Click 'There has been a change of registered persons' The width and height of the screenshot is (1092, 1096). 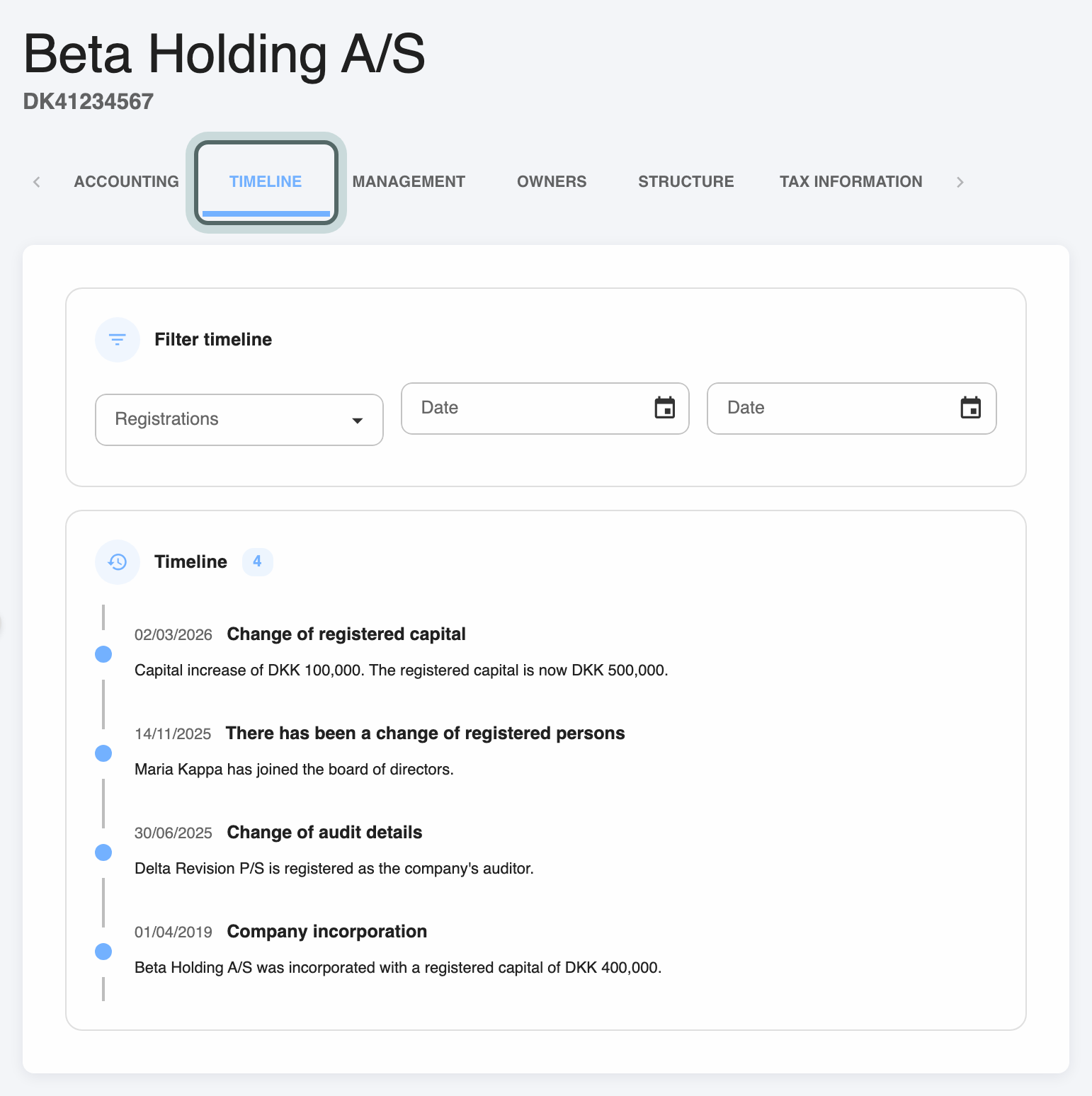[426, 733]
